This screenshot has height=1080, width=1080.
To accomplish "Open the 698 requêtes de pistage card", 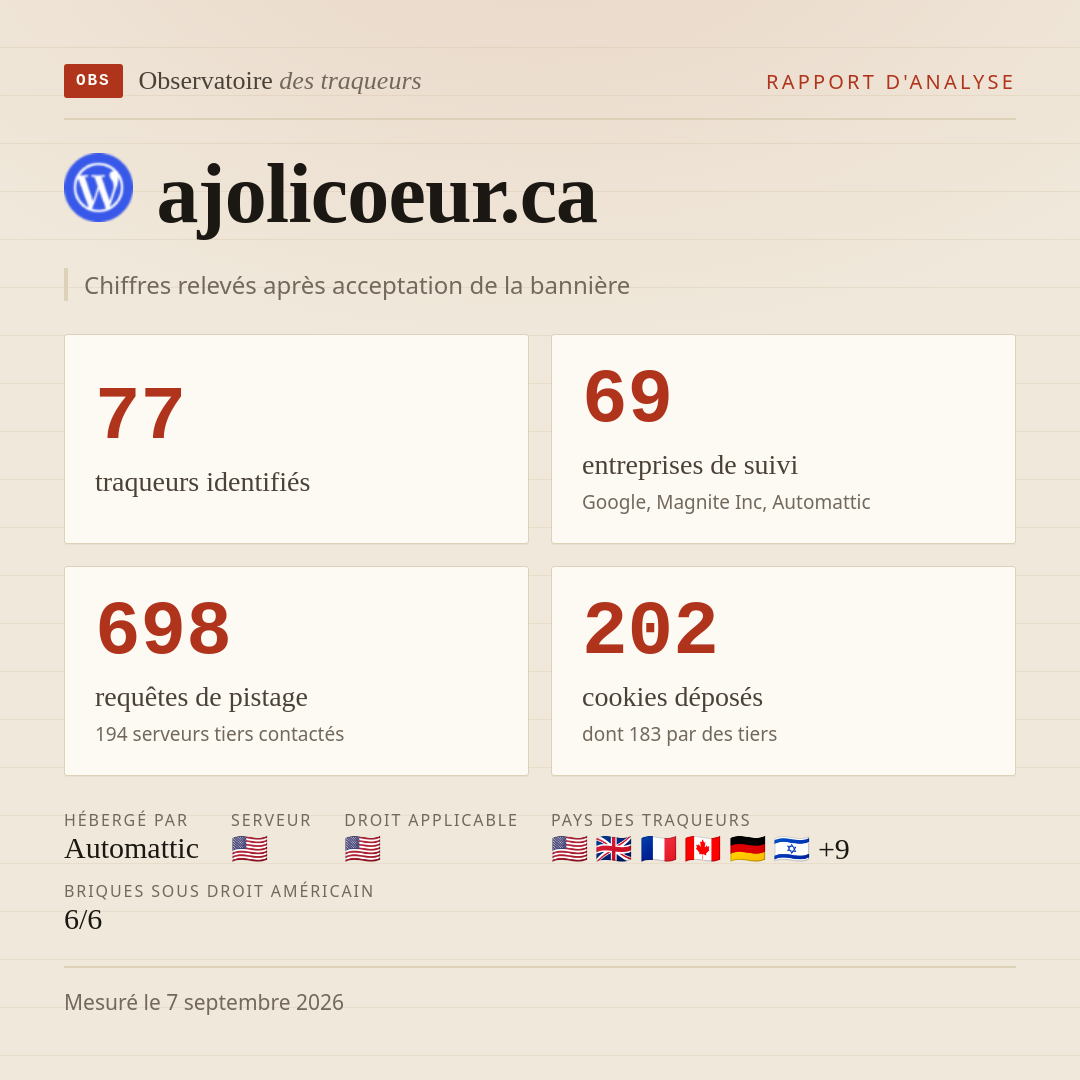I will [x=296, y=671].
